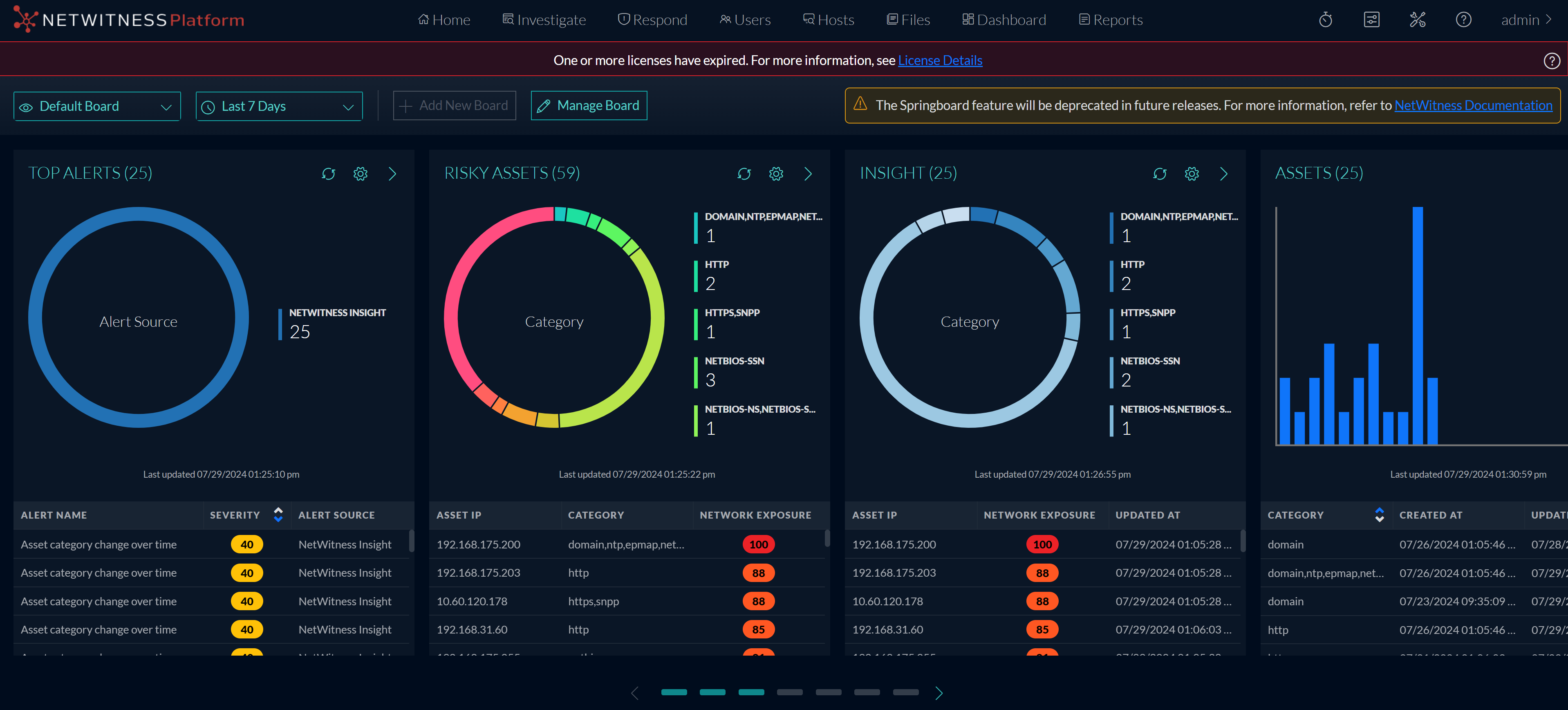Open Insight panel details arrow
The width and height of the screenshot is (1568, 710).
(x=1224, y=173)
